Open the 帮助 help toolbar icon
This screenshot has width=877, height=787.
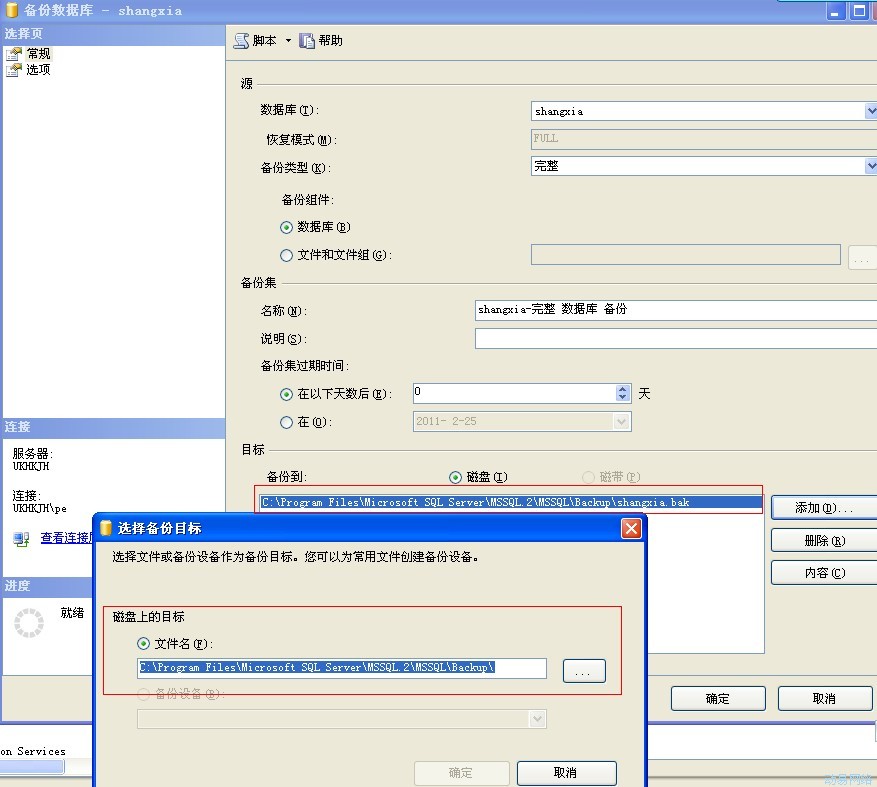tap(307, 41)
